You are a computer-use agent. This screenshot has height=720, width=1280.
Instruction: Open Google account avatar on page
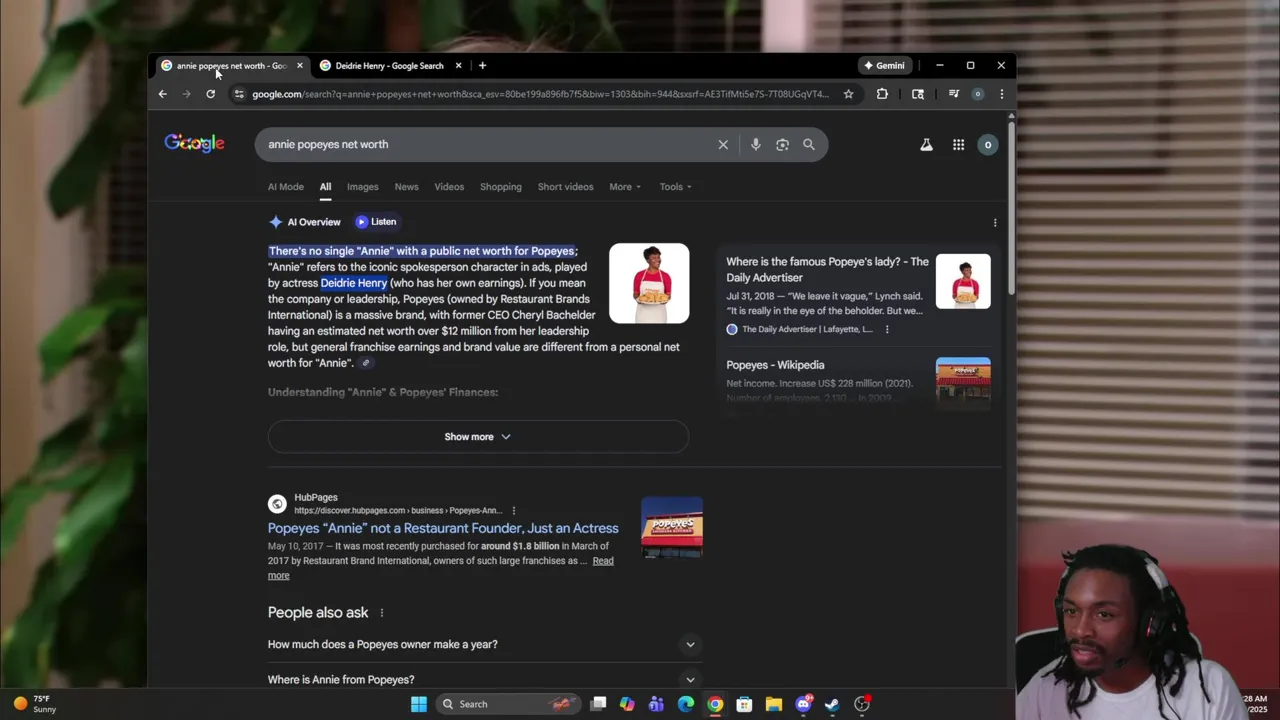click(x=987, y=145)
